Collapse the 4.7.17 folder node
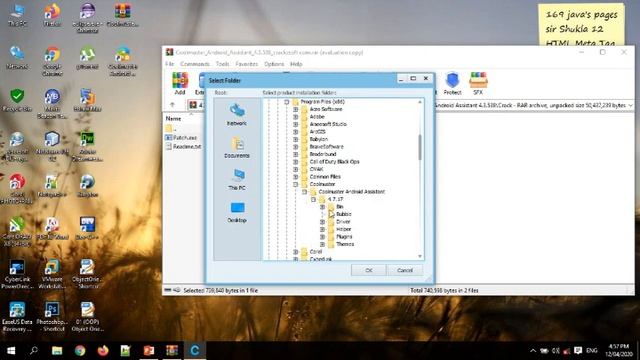Image resolution: width=640 pixels, height=360 pixels. 313,199
